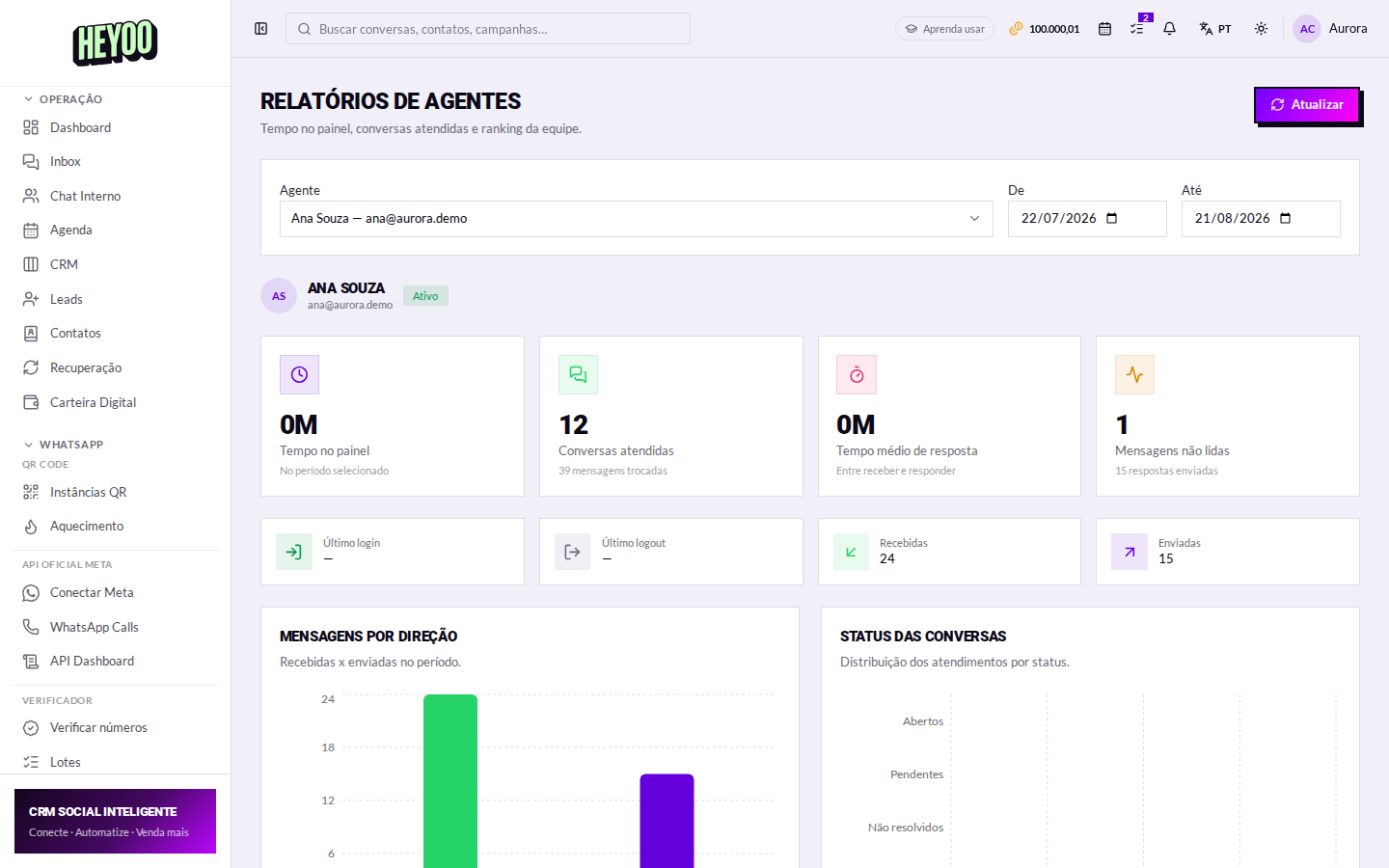Click the Aprenda usar button
This screenshot has width=1389, height=868.
(944, 29)
